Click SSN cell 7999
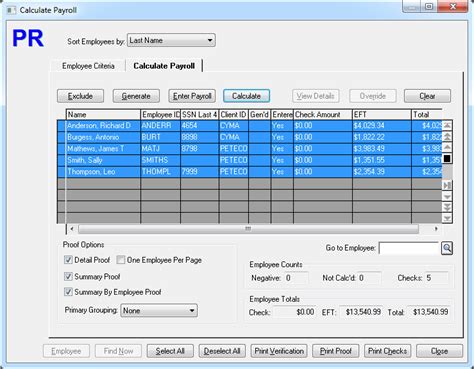474x369 pixels. coord(200,172)
